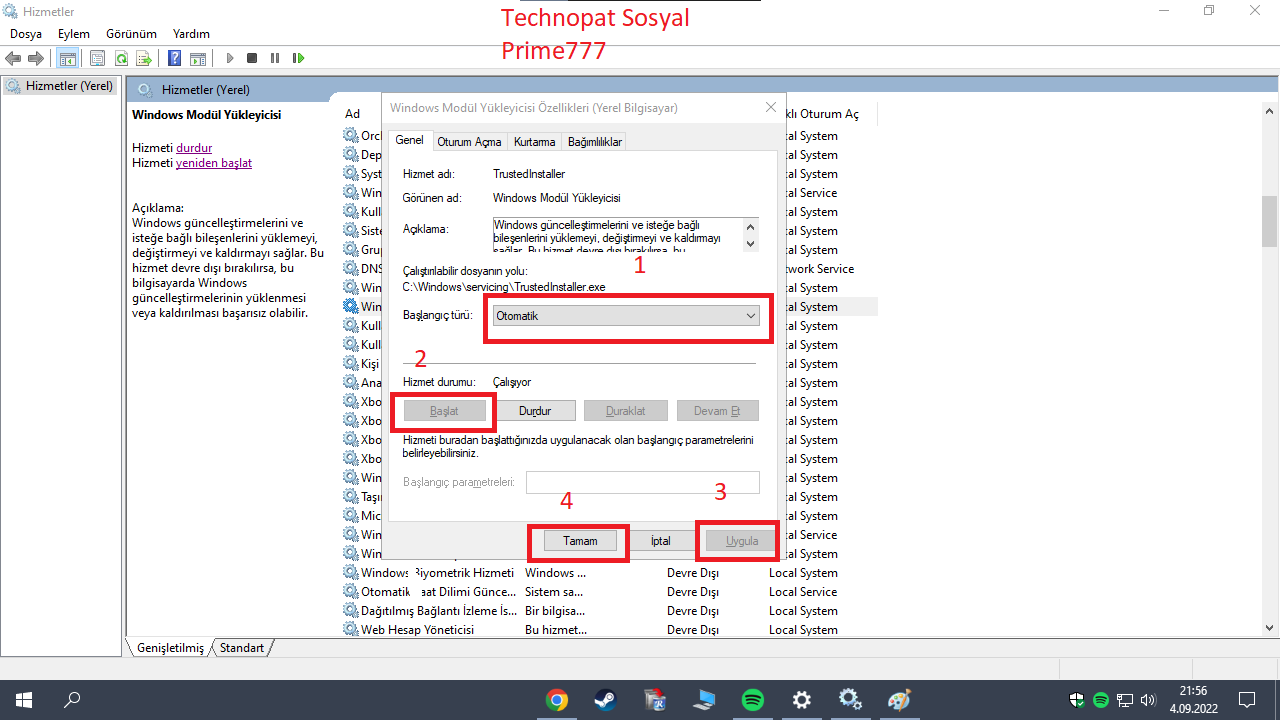This screenshot has height=720, width=1280.
Task: Click the Back arrow in the toolbar
Action: pyautogui.click(x=14, y=59)
